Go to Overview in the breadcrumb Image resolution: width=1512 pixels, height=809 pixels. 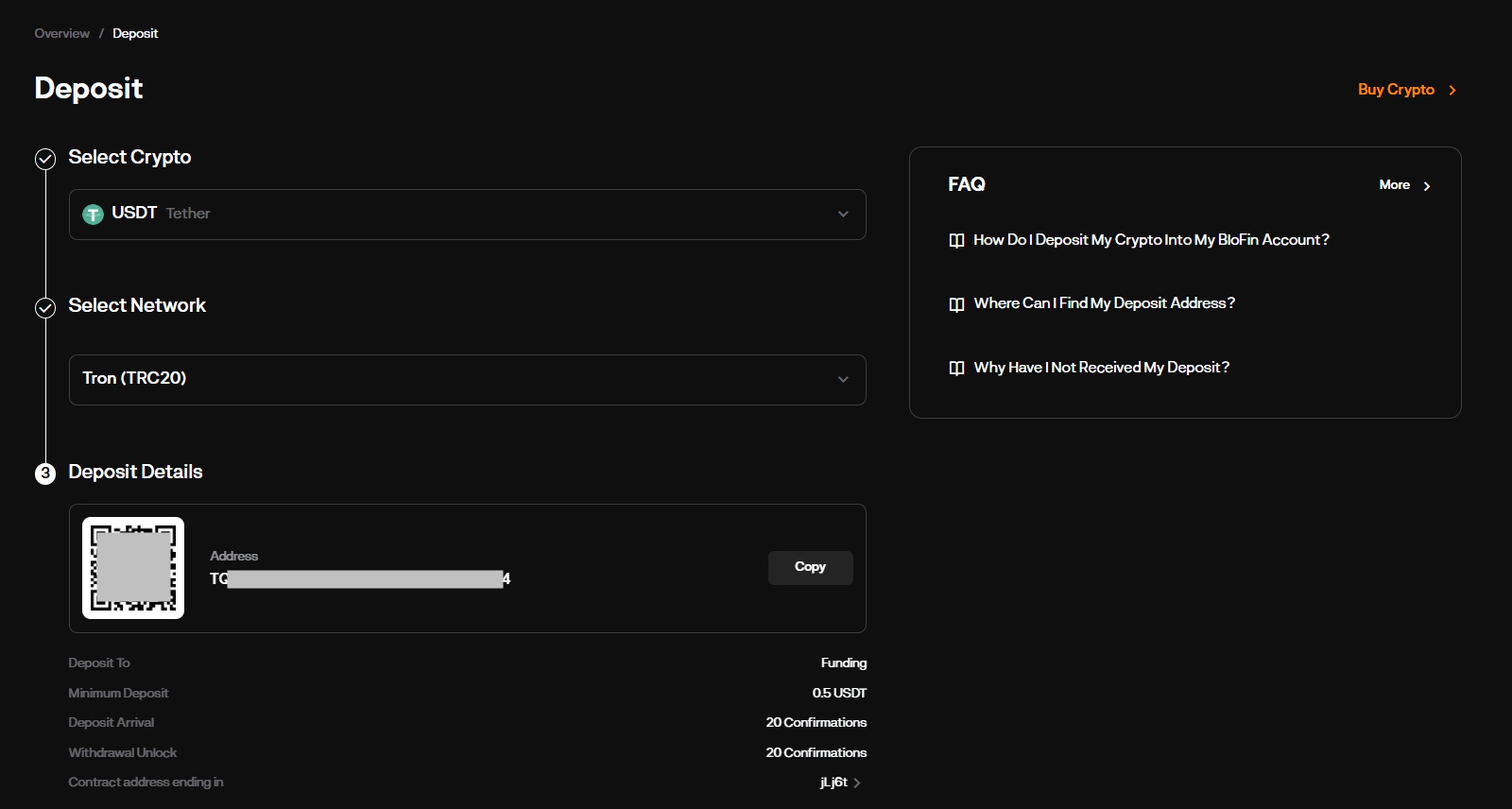tap(62, 33)
